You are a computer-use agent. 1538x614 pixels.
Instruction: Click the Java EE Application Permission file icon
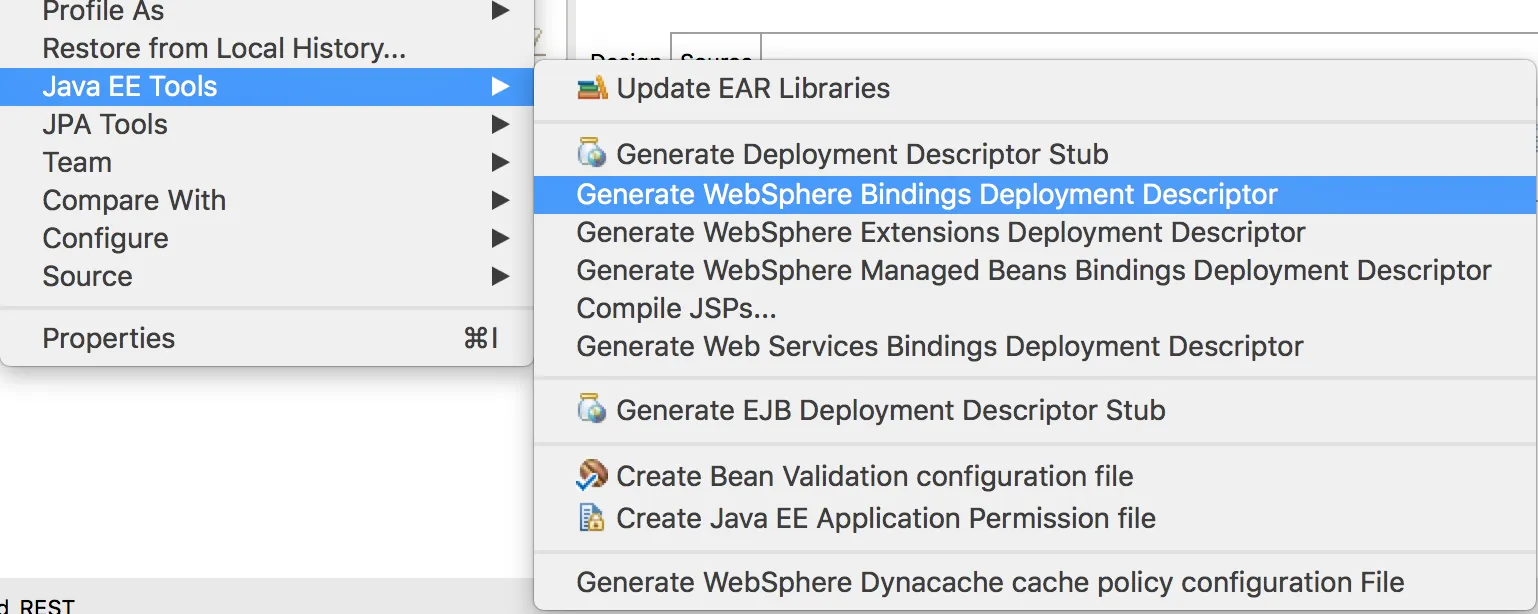click(x=592, y=518)
